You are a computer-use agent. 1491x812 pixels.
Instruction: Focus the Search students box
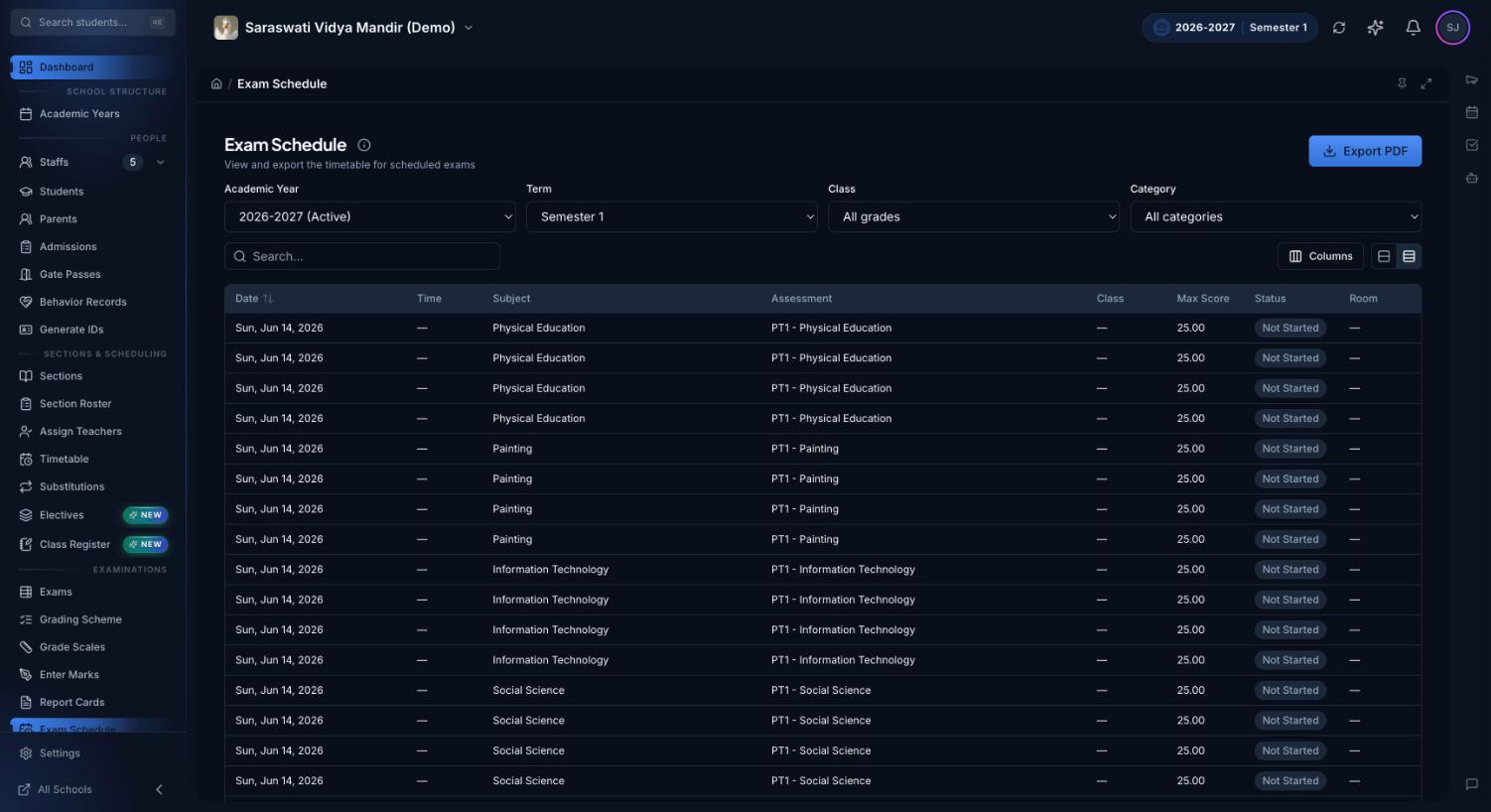[93, 22]
